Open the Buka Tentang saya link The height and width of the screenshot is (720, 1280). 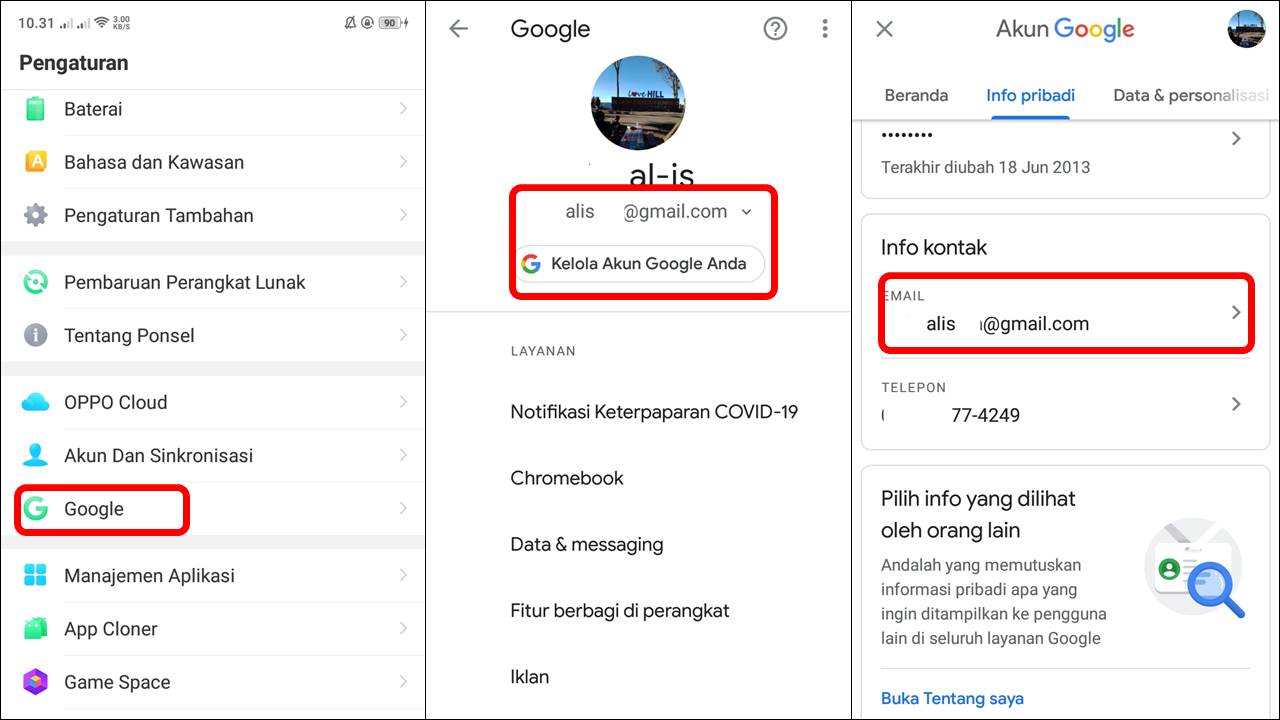(952, 698)
